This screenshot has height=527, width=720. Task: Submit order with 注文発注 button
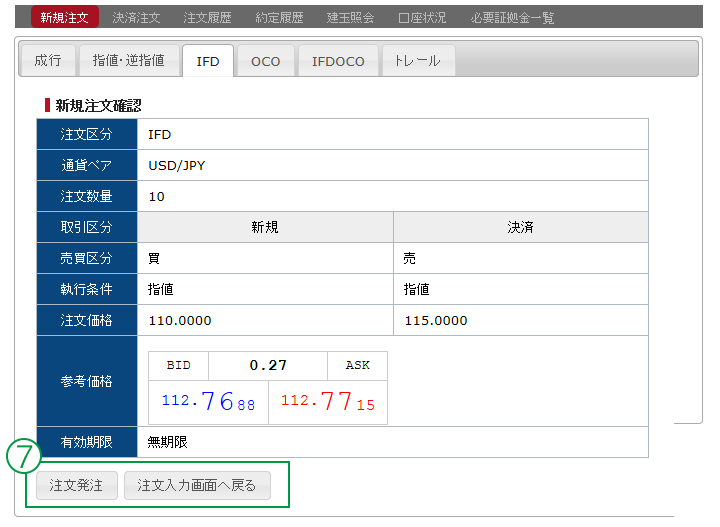(x=77, y=485)
